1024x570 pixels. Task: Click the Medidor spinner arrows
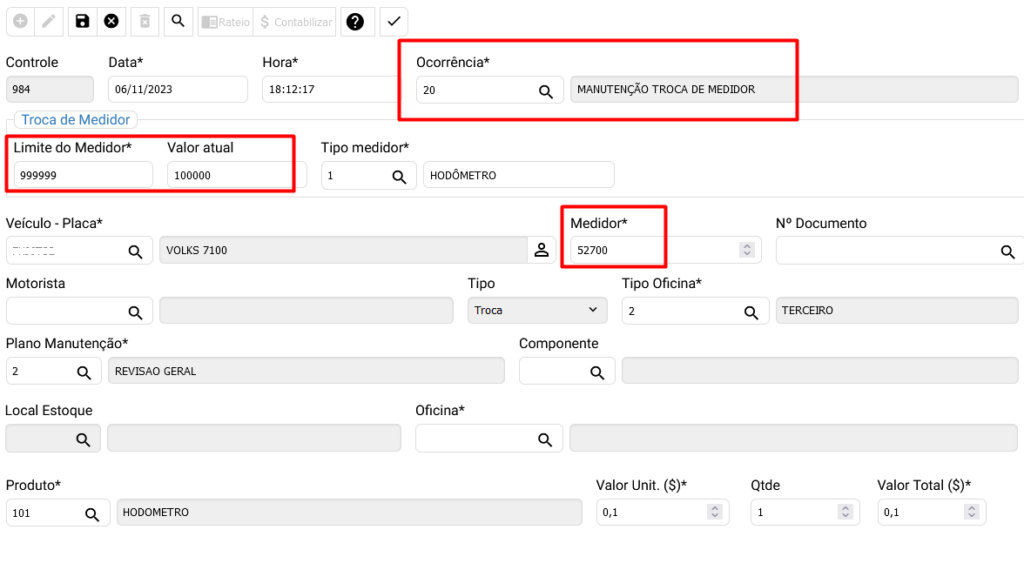746,250
